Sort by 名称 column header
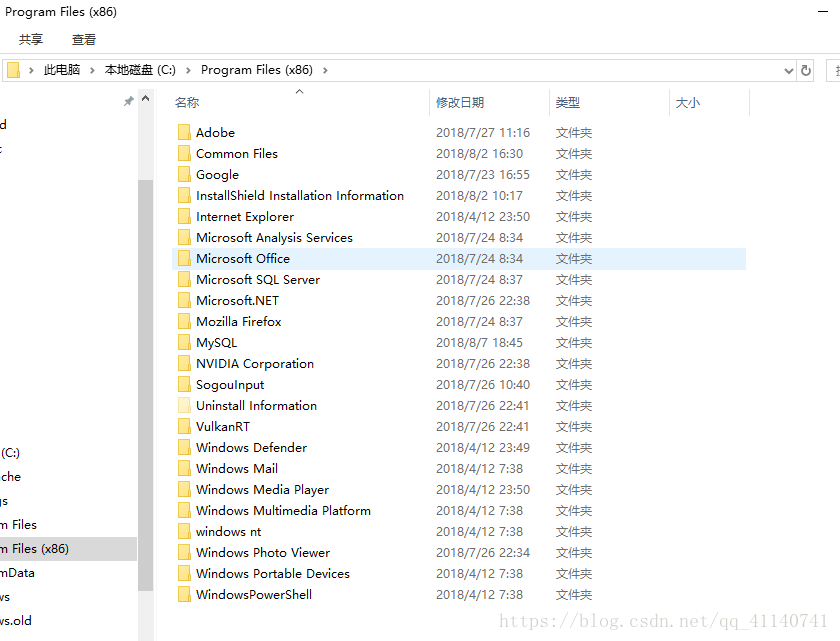Viewport: 840px width, 641px height. tap(187, 102)
